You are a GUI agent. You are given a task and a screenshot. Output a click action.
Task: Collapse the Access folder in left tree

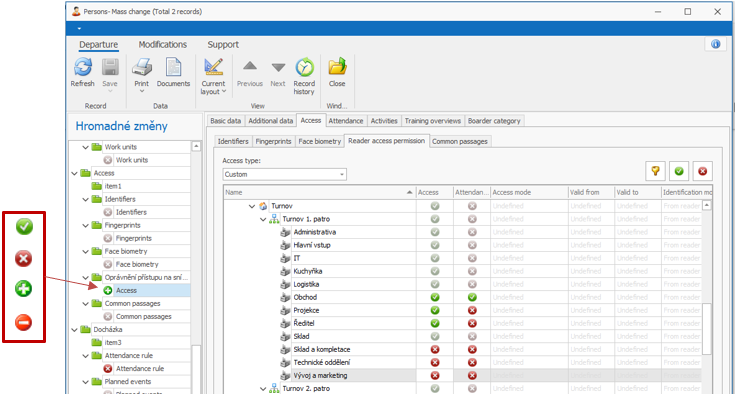(74, 173)
